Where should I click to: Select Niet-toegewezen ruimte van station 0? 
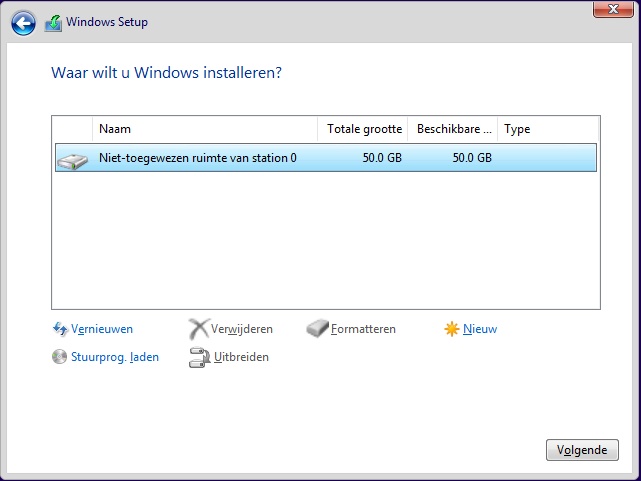tap(198, 158)
